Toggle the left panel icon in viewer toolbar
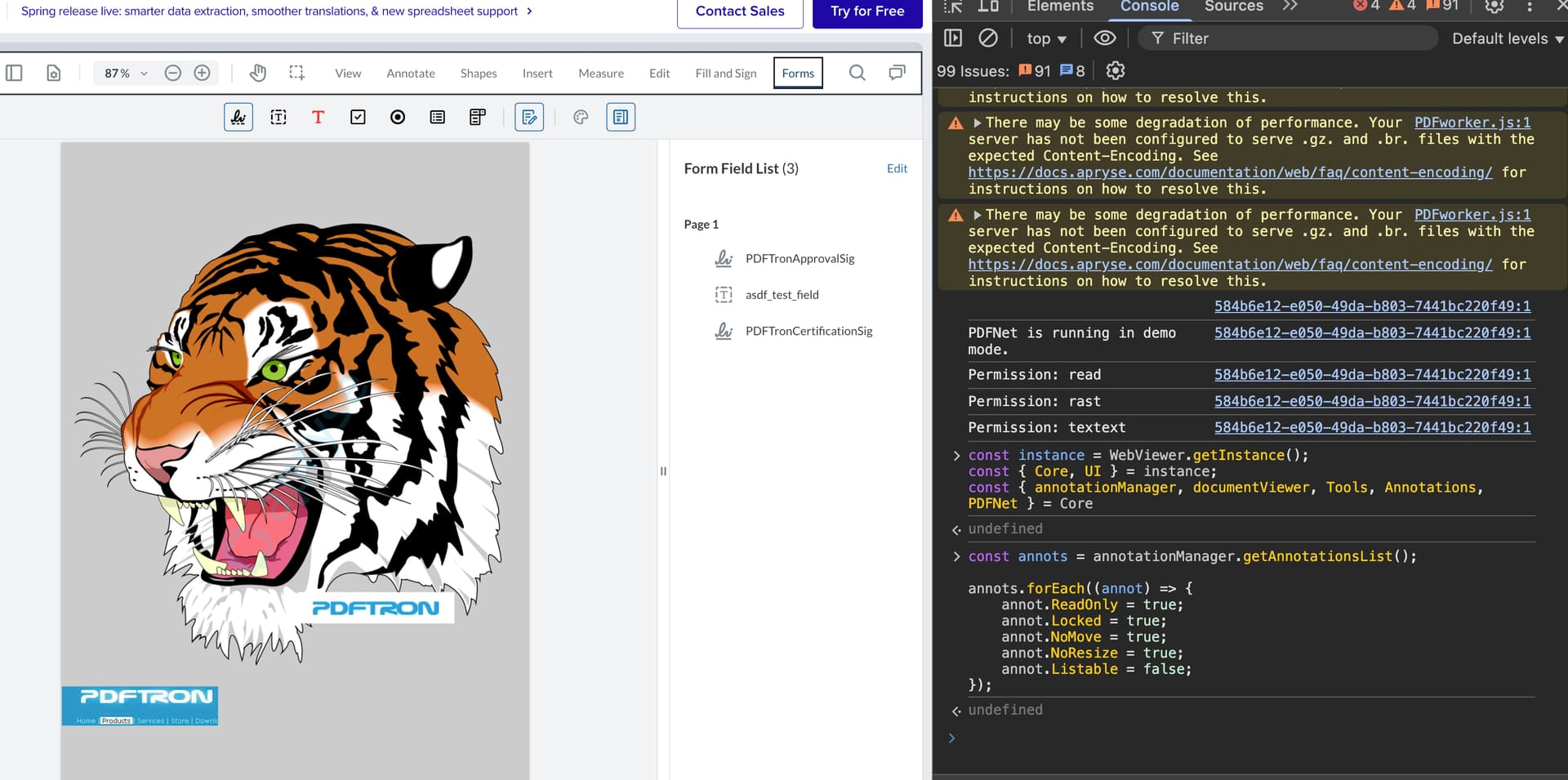 (14, 73)
